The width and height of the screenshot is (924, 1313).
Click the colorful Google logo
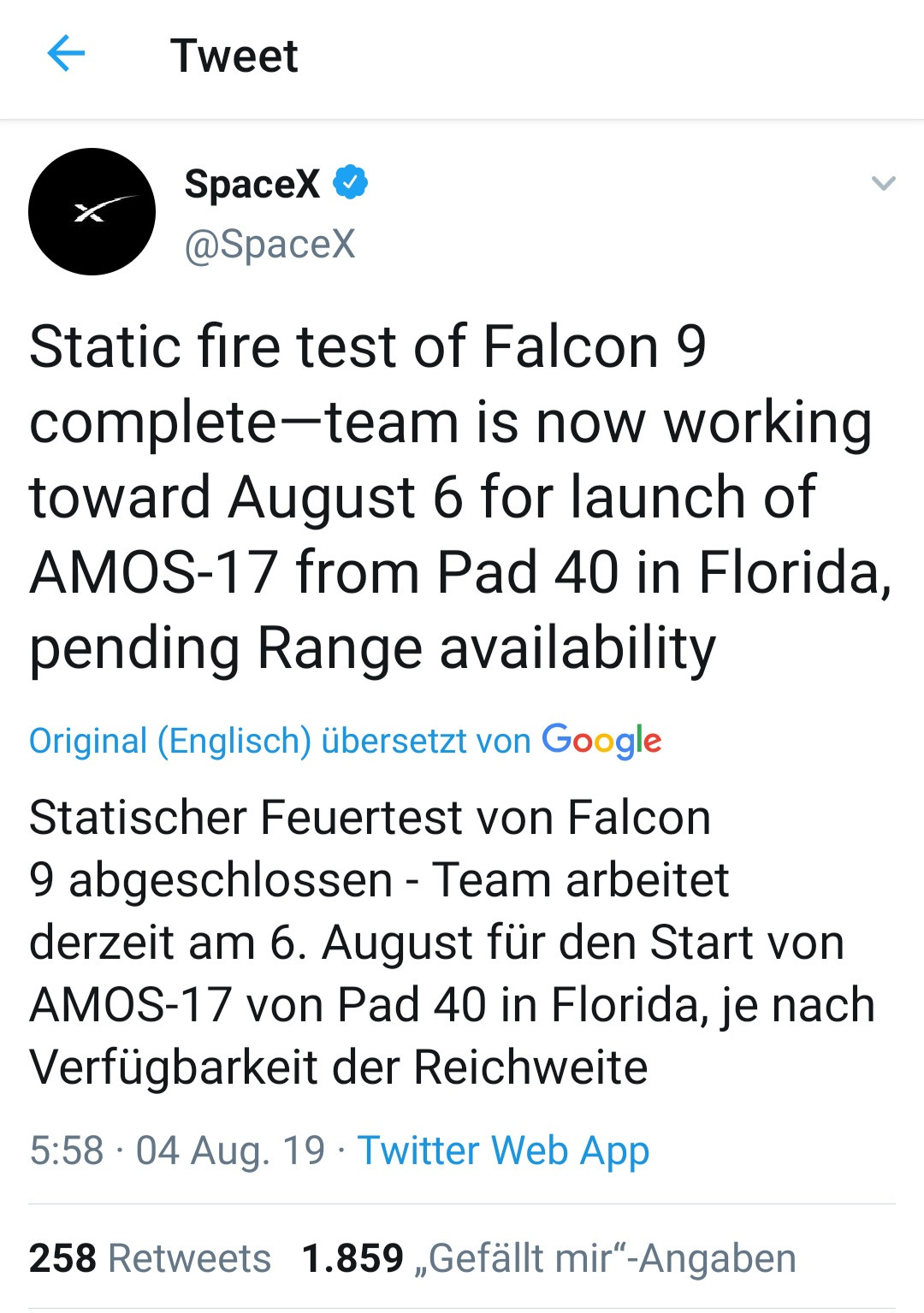tap(601, 741)
